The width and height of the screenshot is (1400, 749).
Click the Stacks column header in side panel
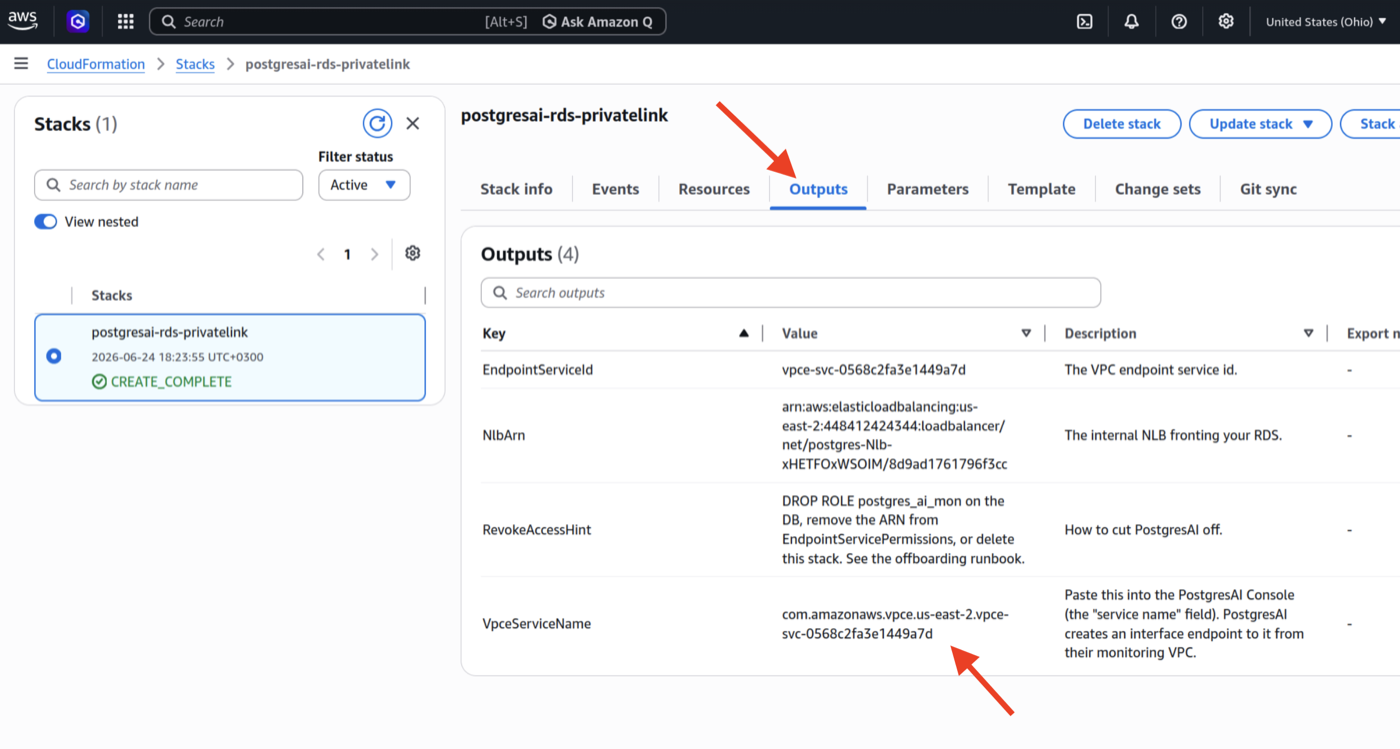click(112, 296)
